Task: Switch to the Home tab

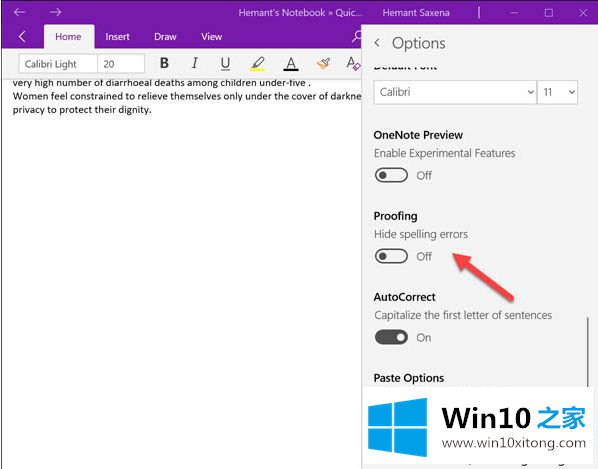Action: pos(68,37)
